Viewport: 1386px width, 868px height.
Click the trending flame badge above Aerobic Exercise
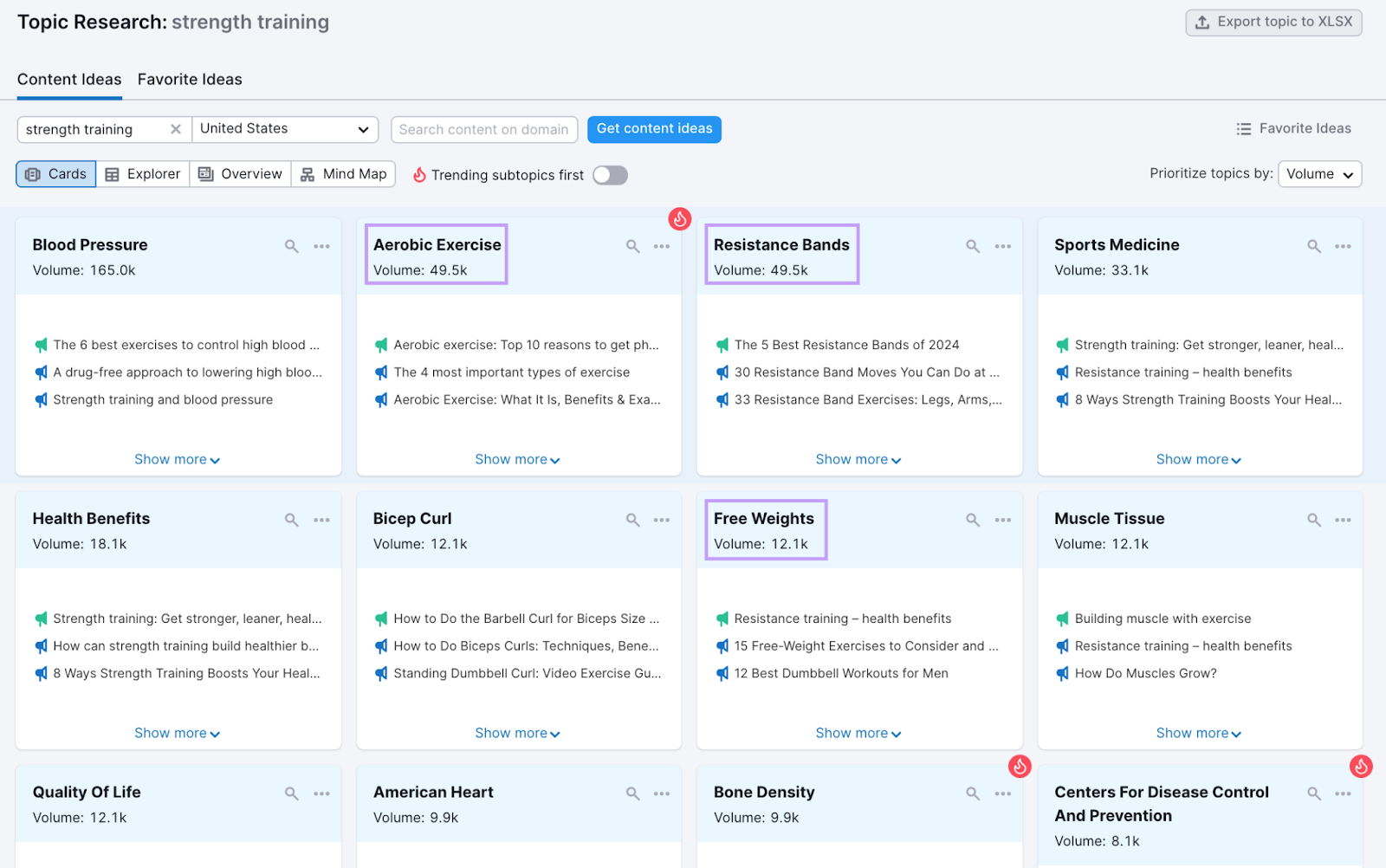(x=679, y=219)
